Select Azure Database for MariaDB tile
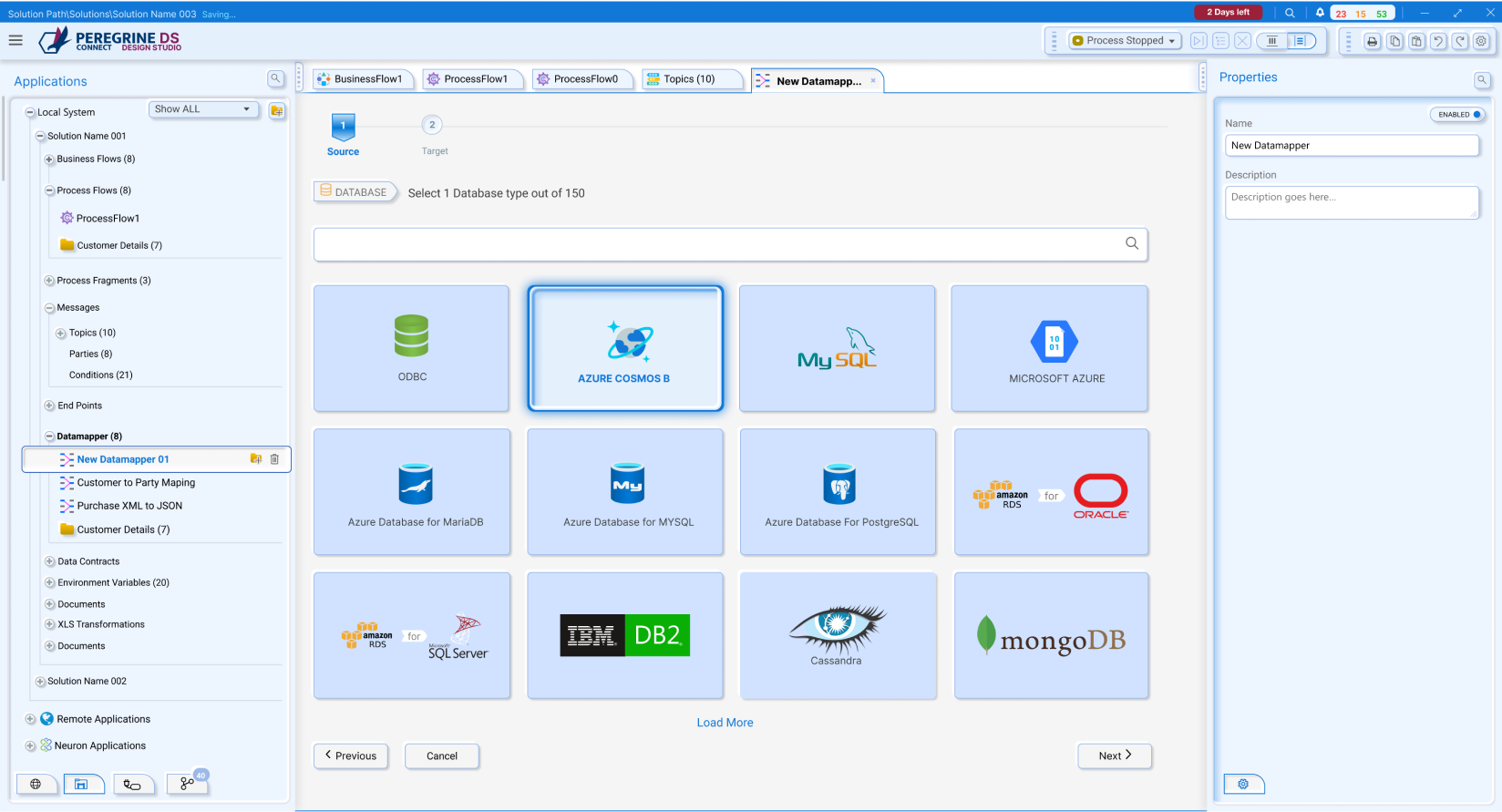 coord(412,491)
